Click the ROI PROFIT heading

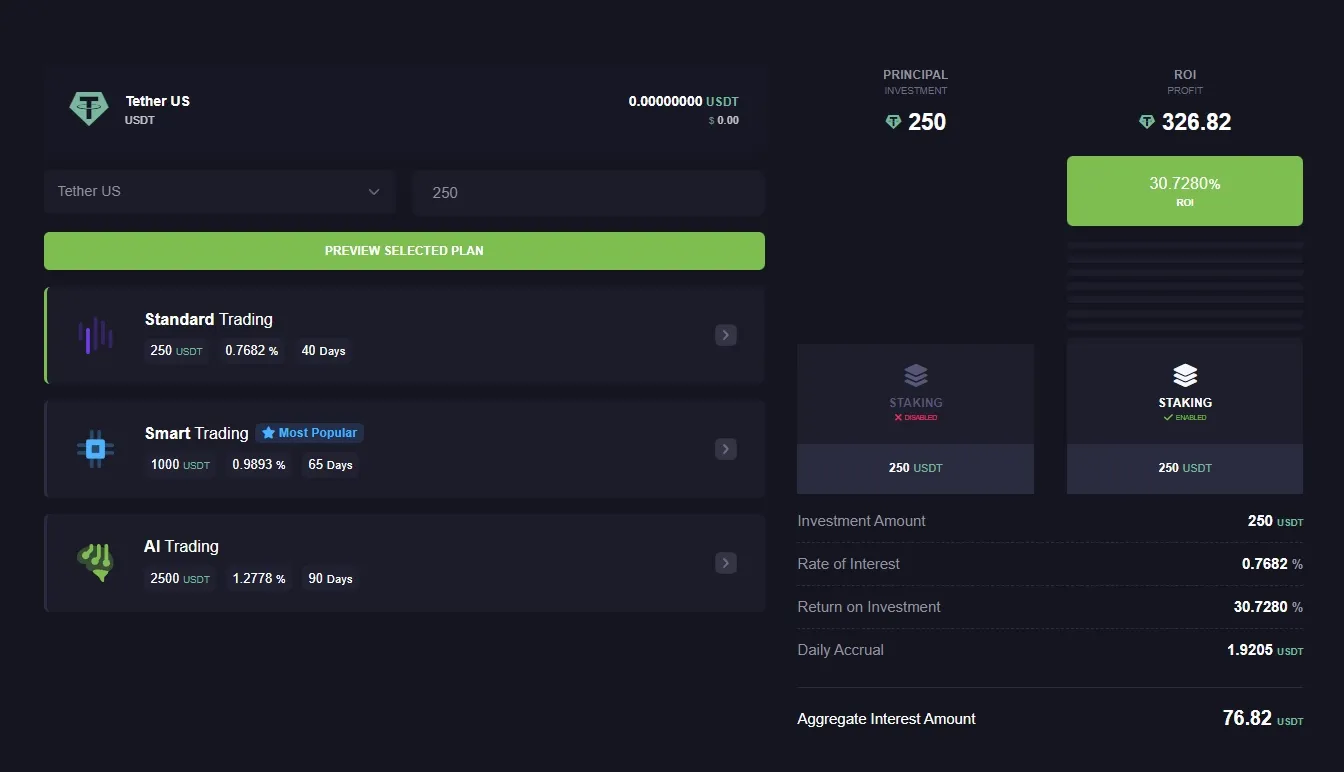(x=1185, y=82)
